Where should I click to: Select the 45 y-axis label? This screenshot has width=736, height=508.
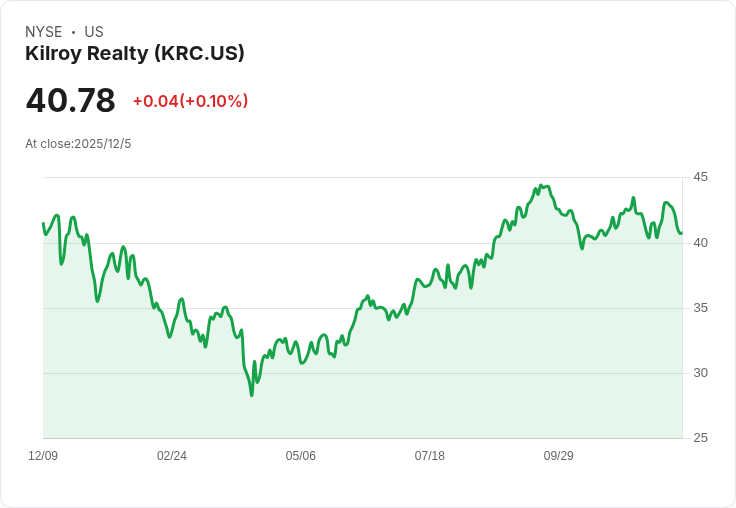pyautogui.click(x=701, y=177)
